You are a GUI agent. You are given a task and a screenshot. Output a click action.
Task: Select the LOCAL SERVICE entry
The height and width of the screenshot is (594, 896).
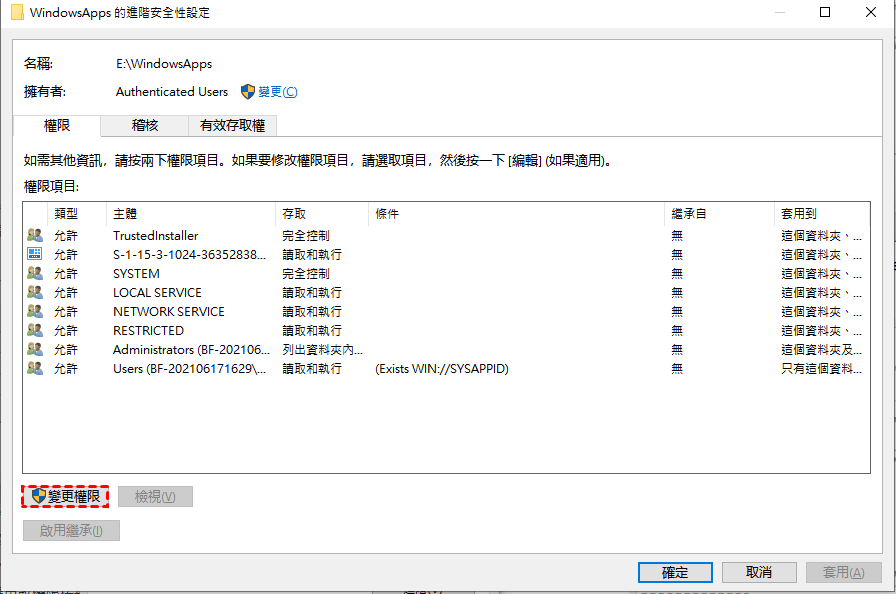157,292
